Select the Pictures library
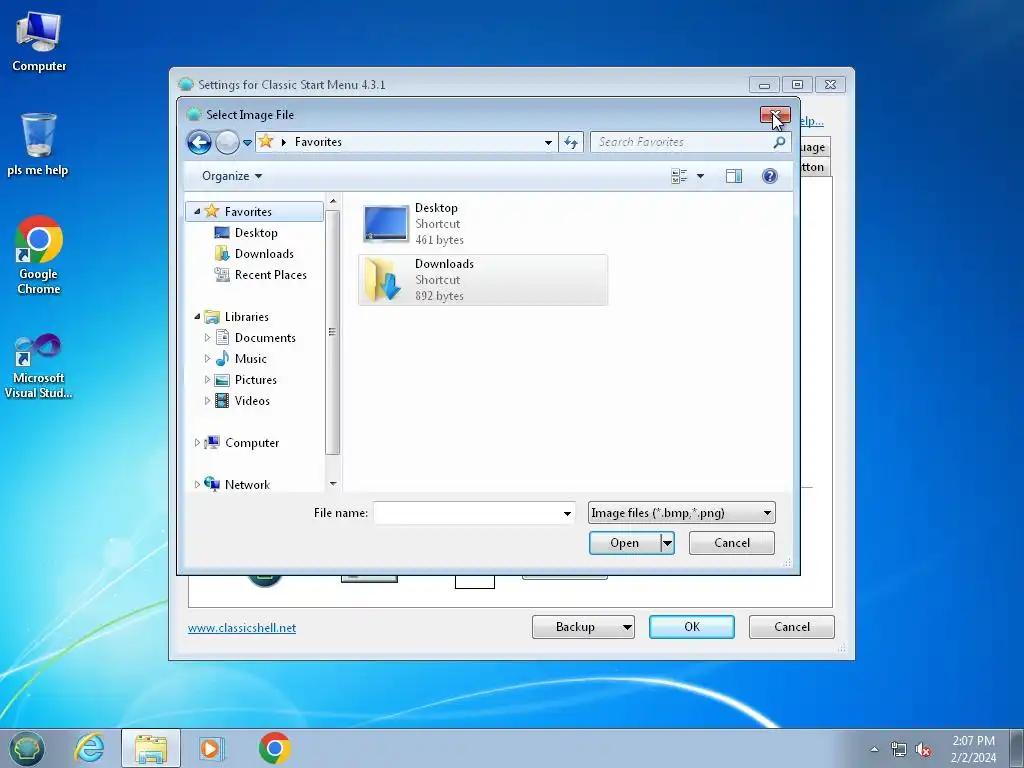 (x=255, y=379)
